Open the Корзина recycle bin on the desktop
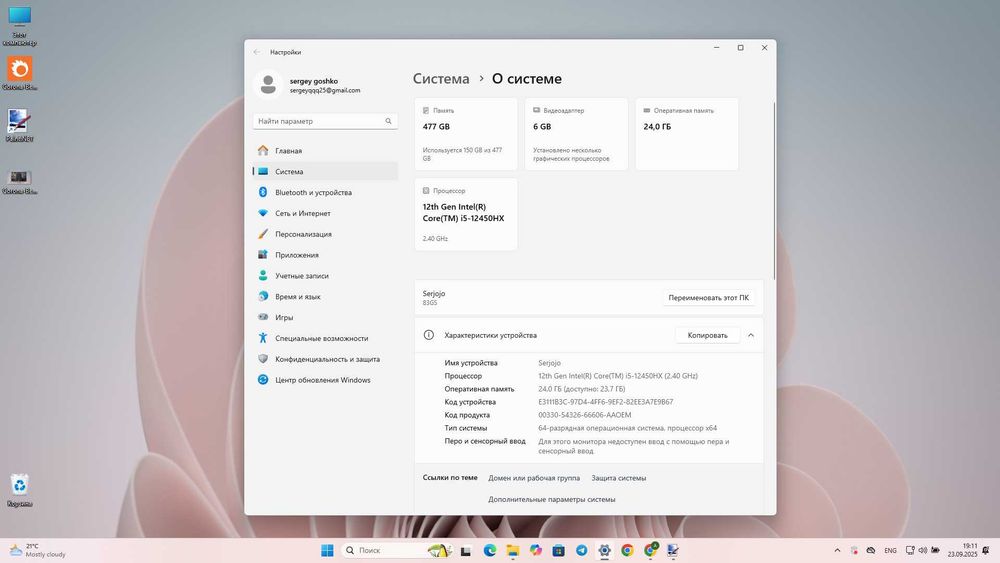 pos(20,490)
